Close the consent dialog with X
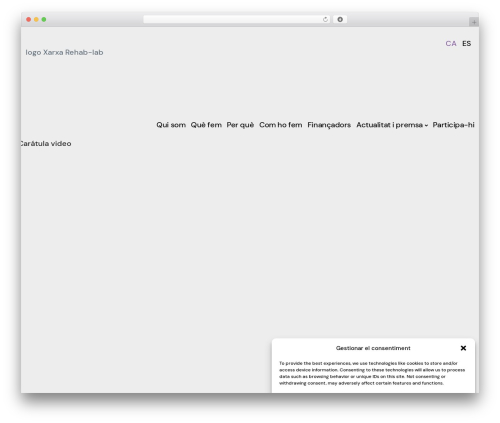500x423 pixels. (x=463, y=348)
